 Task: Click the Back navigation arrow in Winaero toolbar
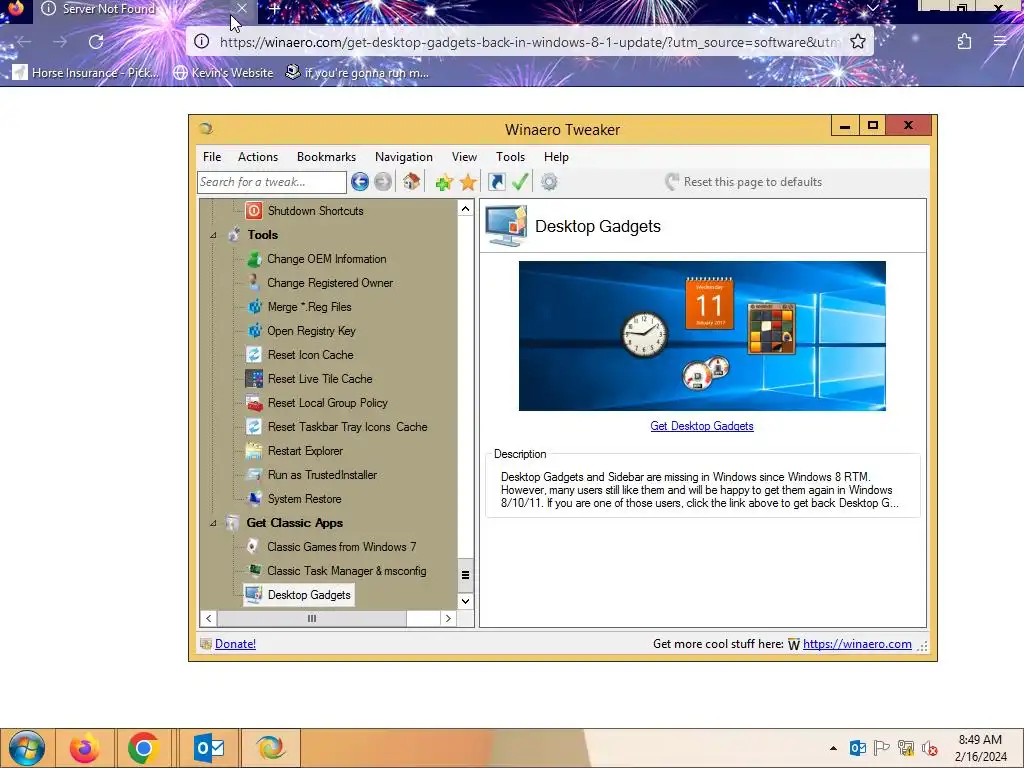pyautogui.click(x=359, y=182)
